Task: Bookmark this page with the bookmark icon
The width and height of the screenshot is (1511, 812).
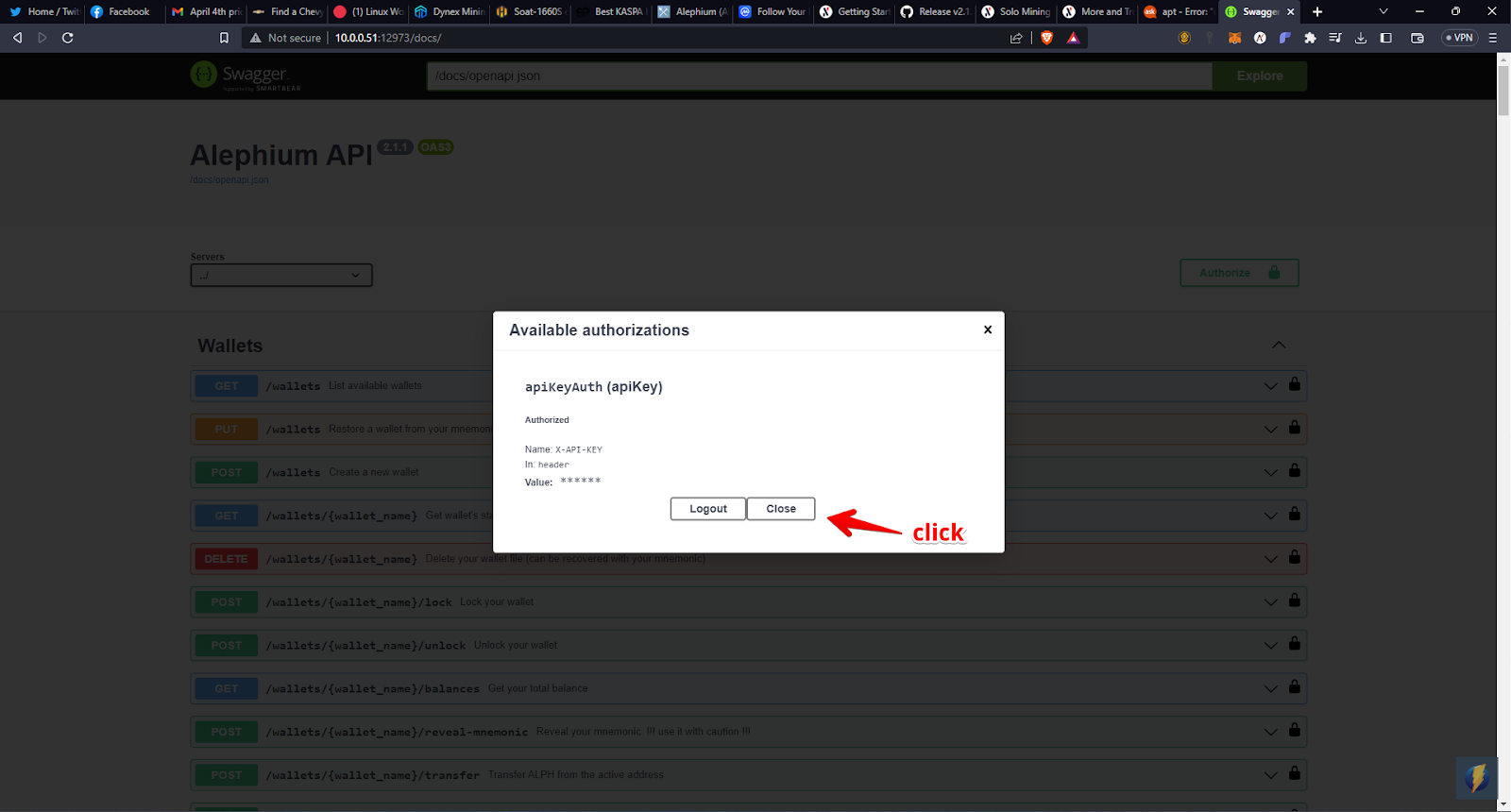Action: pyautogui.click(x=224, y=38)
